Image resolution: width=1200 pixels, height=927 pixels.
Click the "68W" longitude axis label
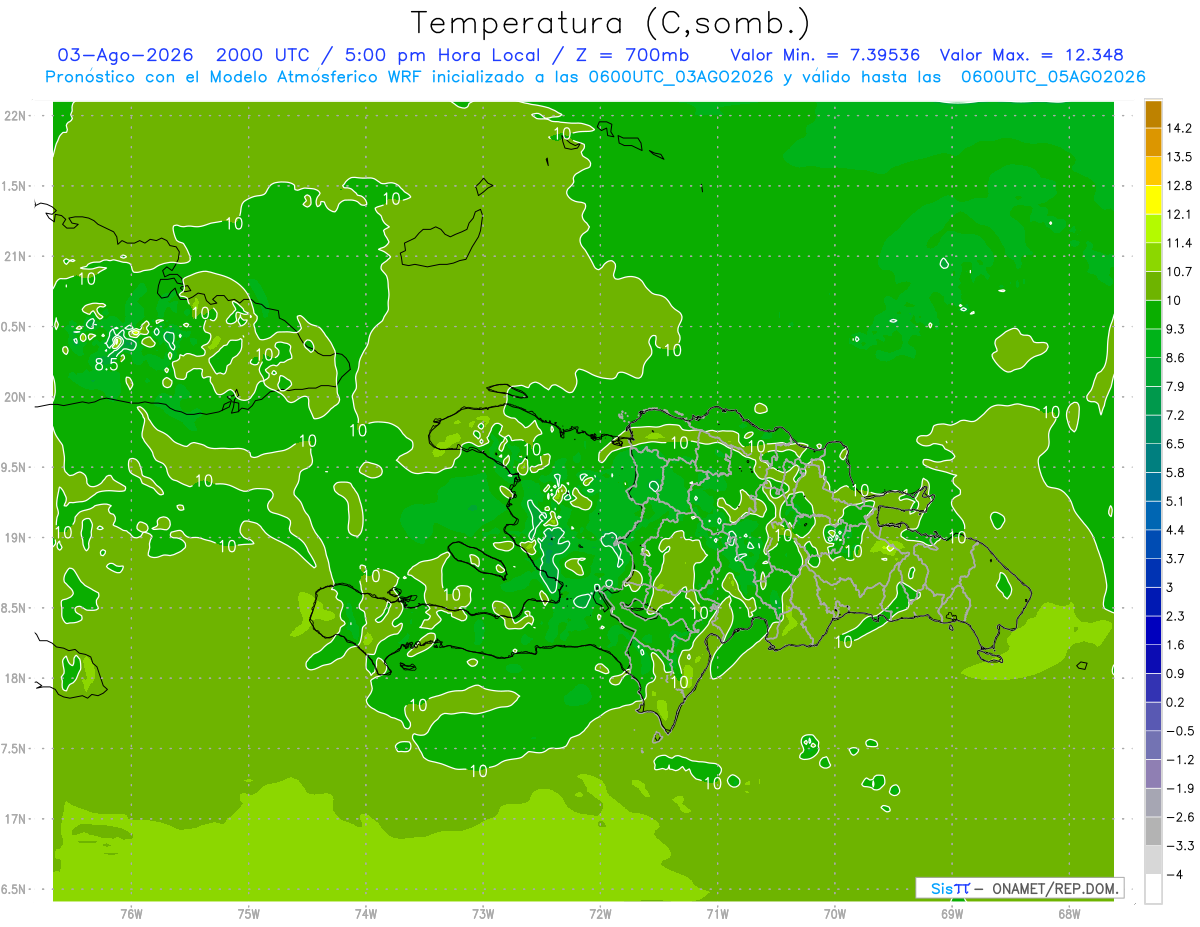click(1069, 914)
